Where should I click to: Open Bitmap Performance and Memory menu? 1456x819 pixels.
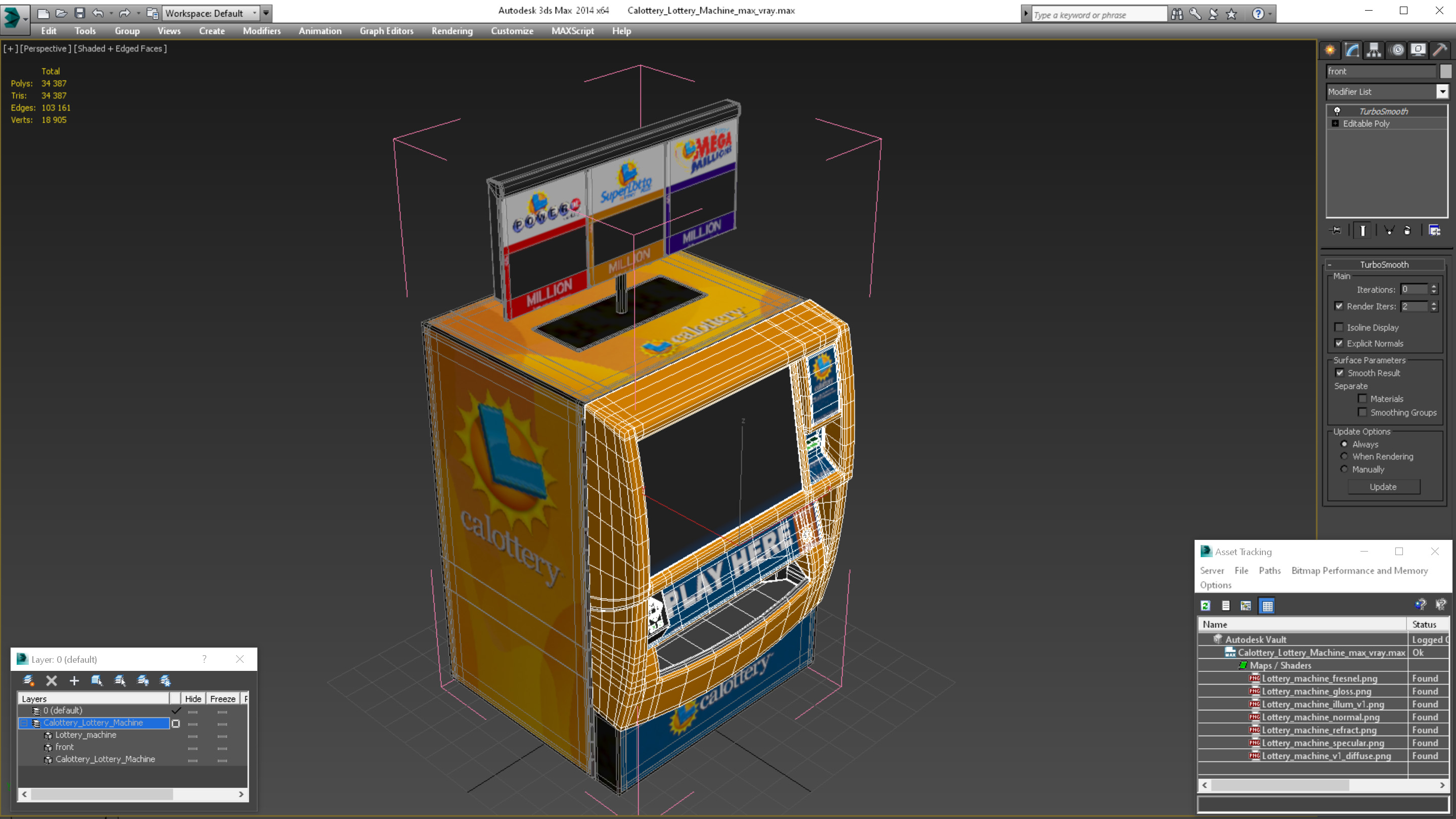tap(1359, 570)
